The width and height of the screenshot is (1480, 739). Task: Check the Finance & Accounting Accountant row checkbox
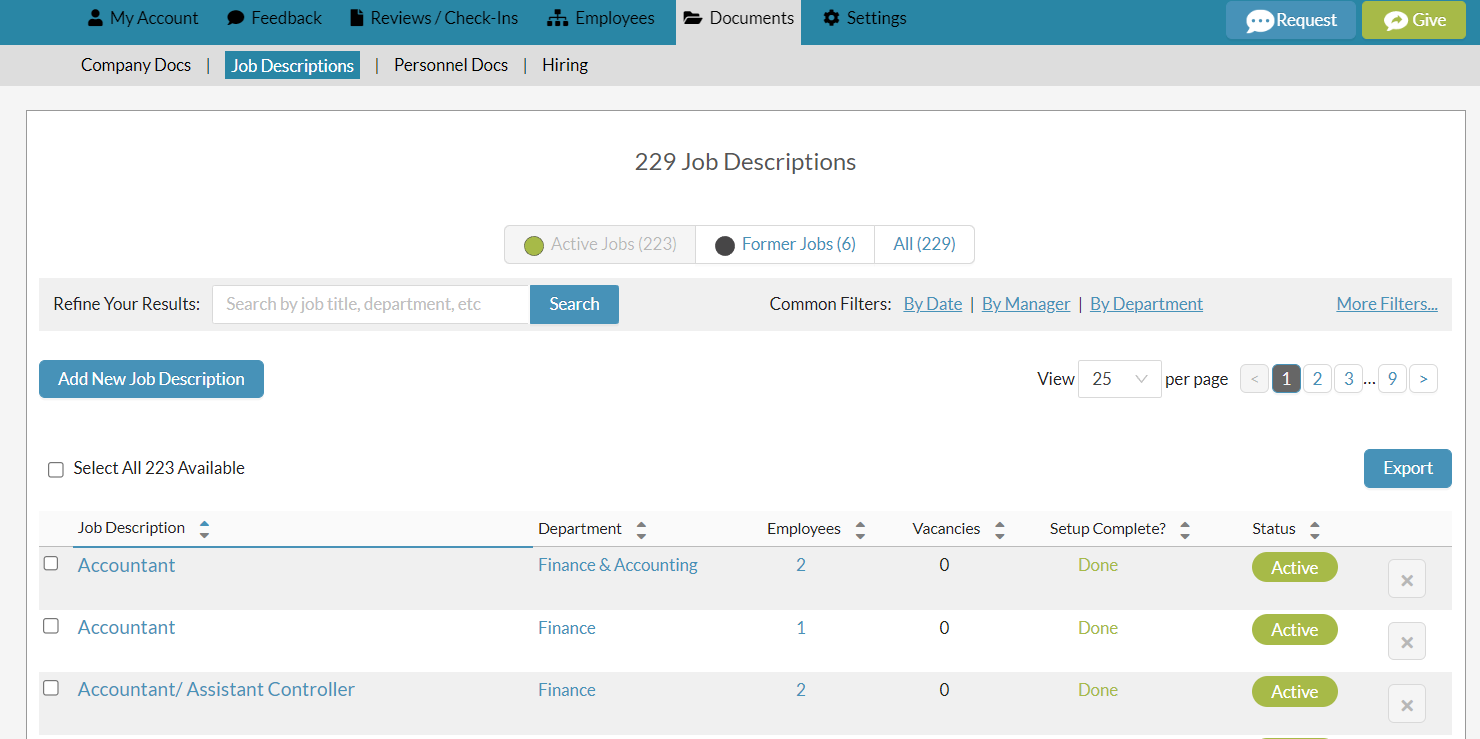(51, 563)
